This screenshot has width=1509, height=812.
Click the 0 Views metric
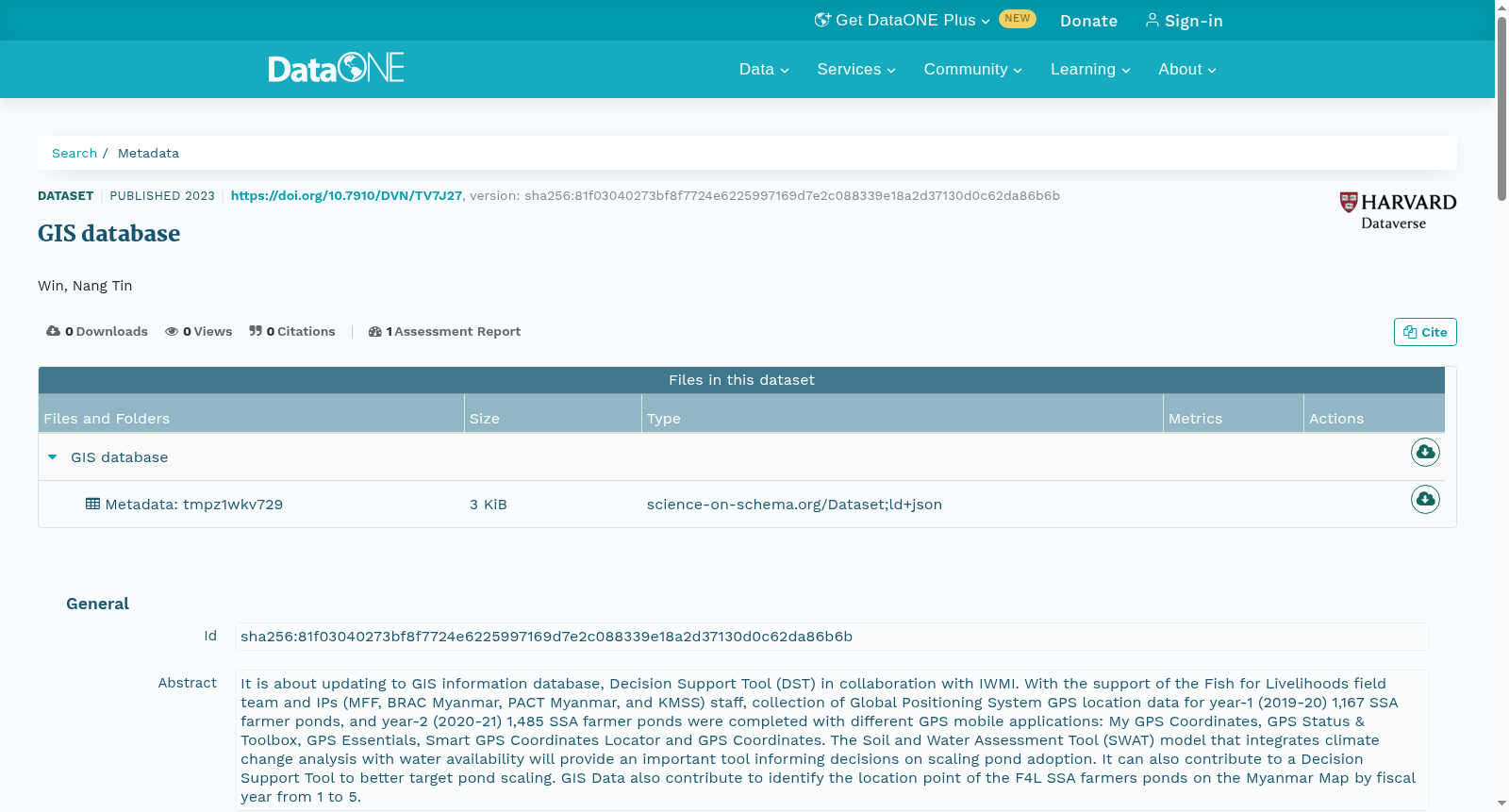point(199,331)
